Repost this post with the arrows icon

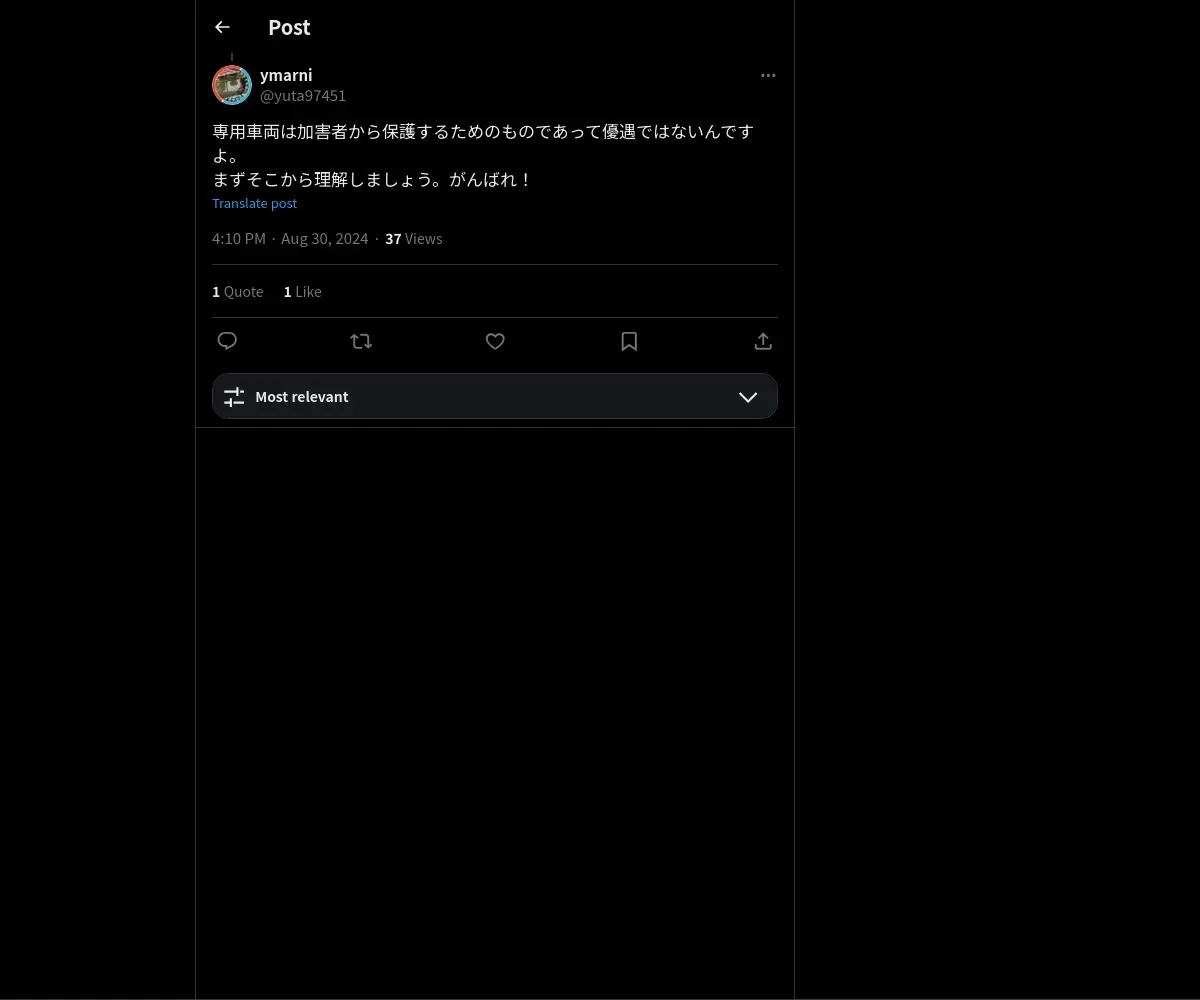pyautogui.click(x=361, y=341)
